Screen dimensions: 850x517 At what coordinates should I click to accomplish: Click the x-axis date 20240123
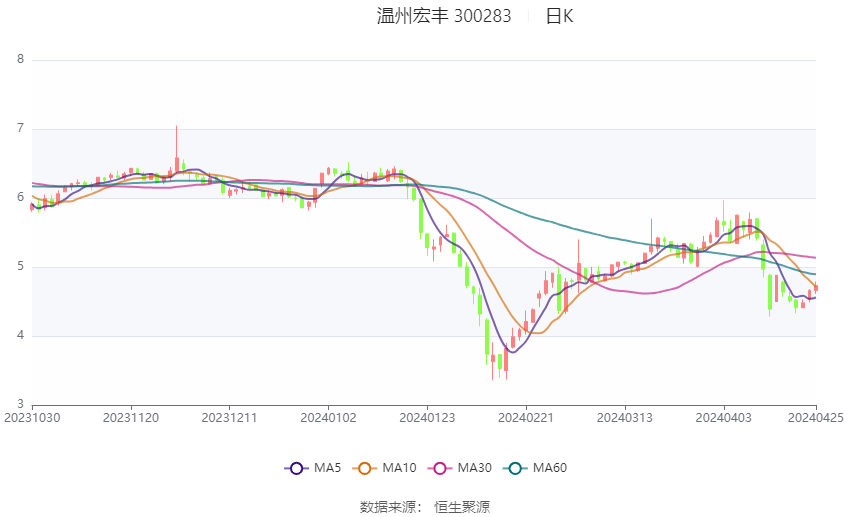[x=427, y=418]
